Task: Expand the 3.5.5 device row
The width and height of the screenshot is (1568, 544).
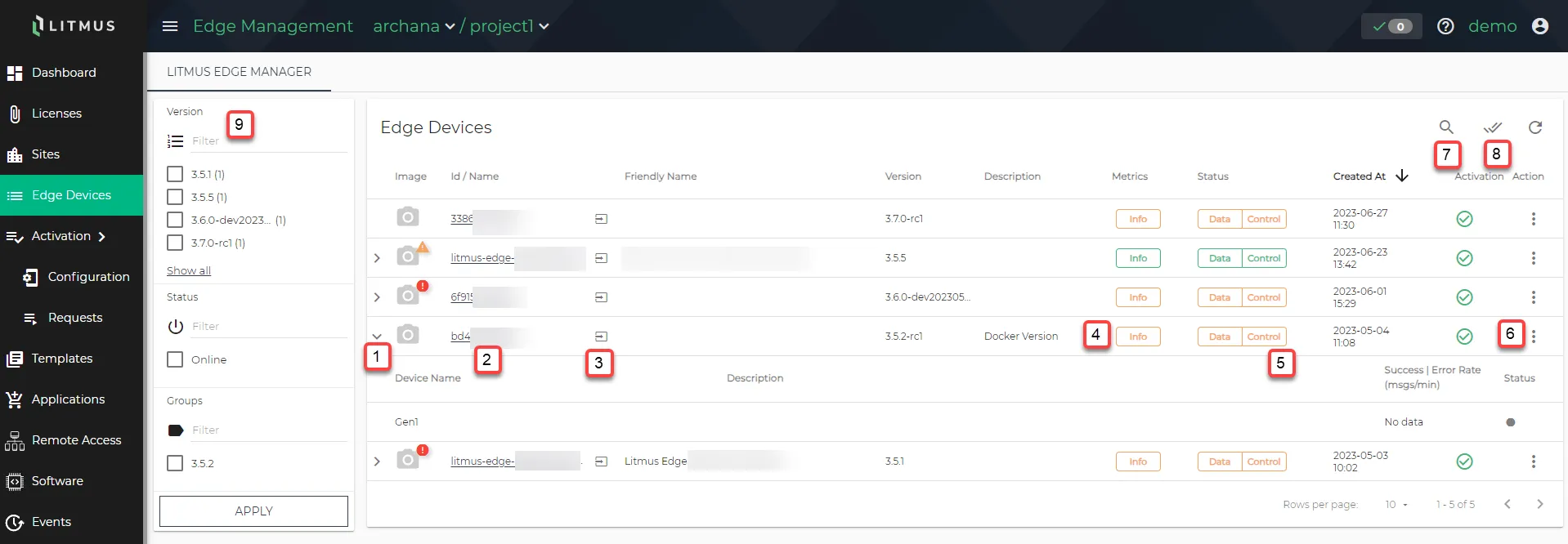Action: tap(377, 258)
